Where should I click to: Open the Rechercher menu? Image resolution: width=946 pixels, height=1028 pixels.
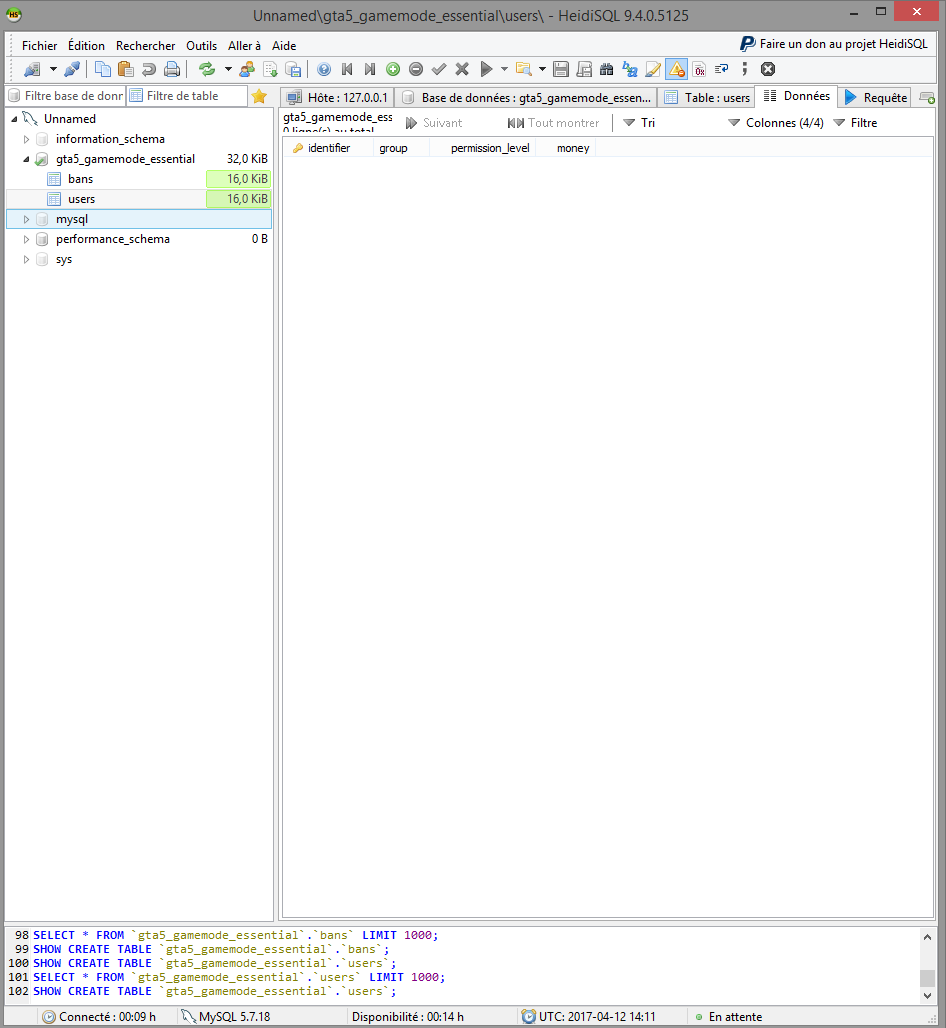click(146, 45)
